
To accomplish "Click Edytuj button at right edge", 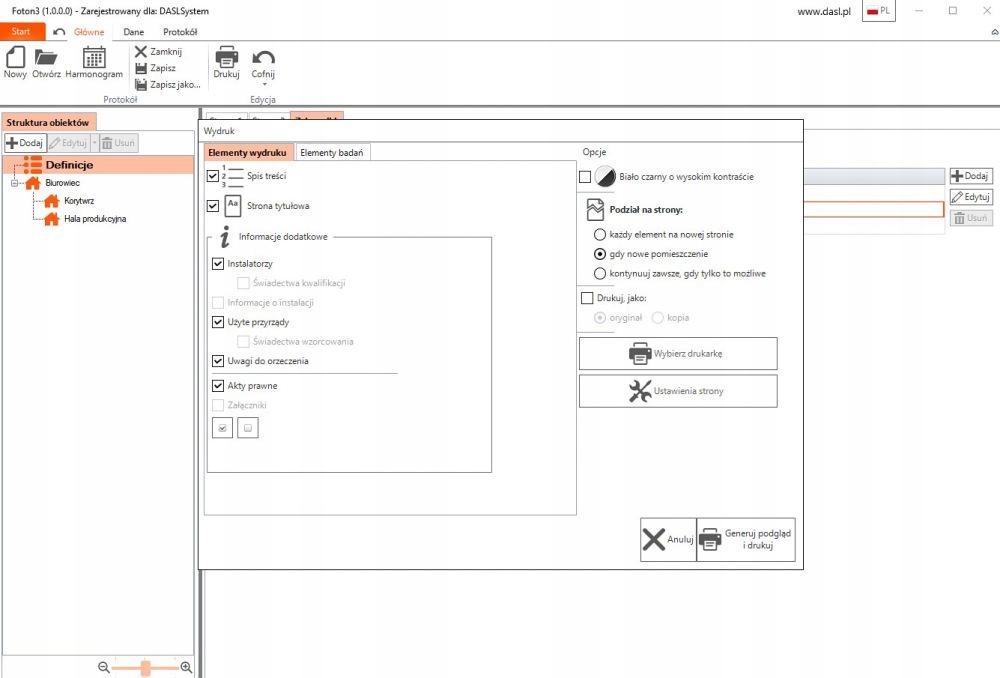I will coord(971,197).
